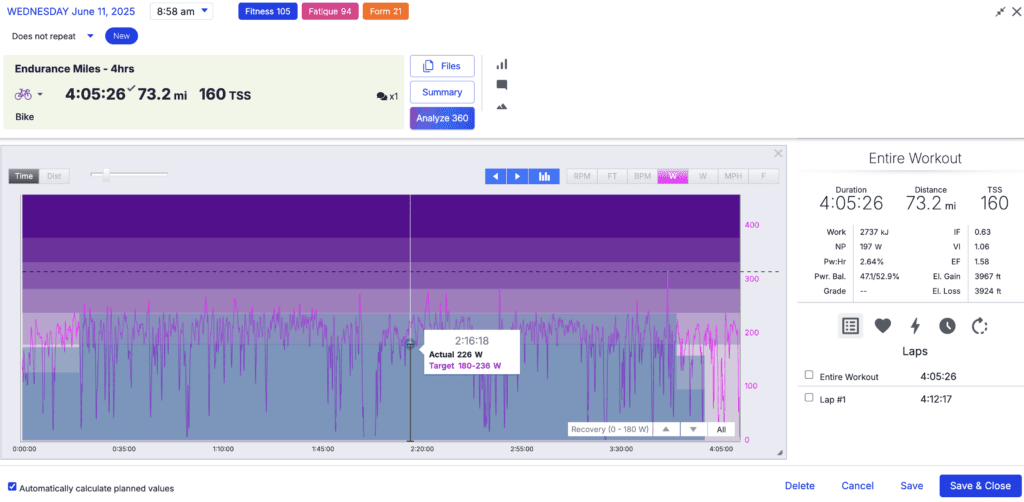This screenshot has width=1024, height=502.
Task: Click the 73.2 mi distance field in the summary card
Action: [x=163, y=95]
